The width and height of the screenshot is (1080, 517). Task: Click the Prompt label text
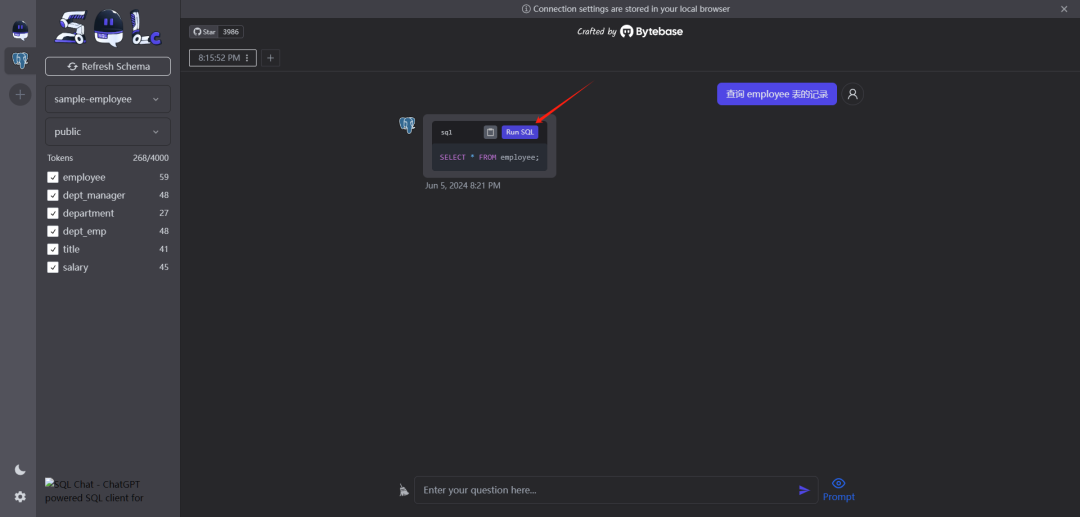(838, 496)
